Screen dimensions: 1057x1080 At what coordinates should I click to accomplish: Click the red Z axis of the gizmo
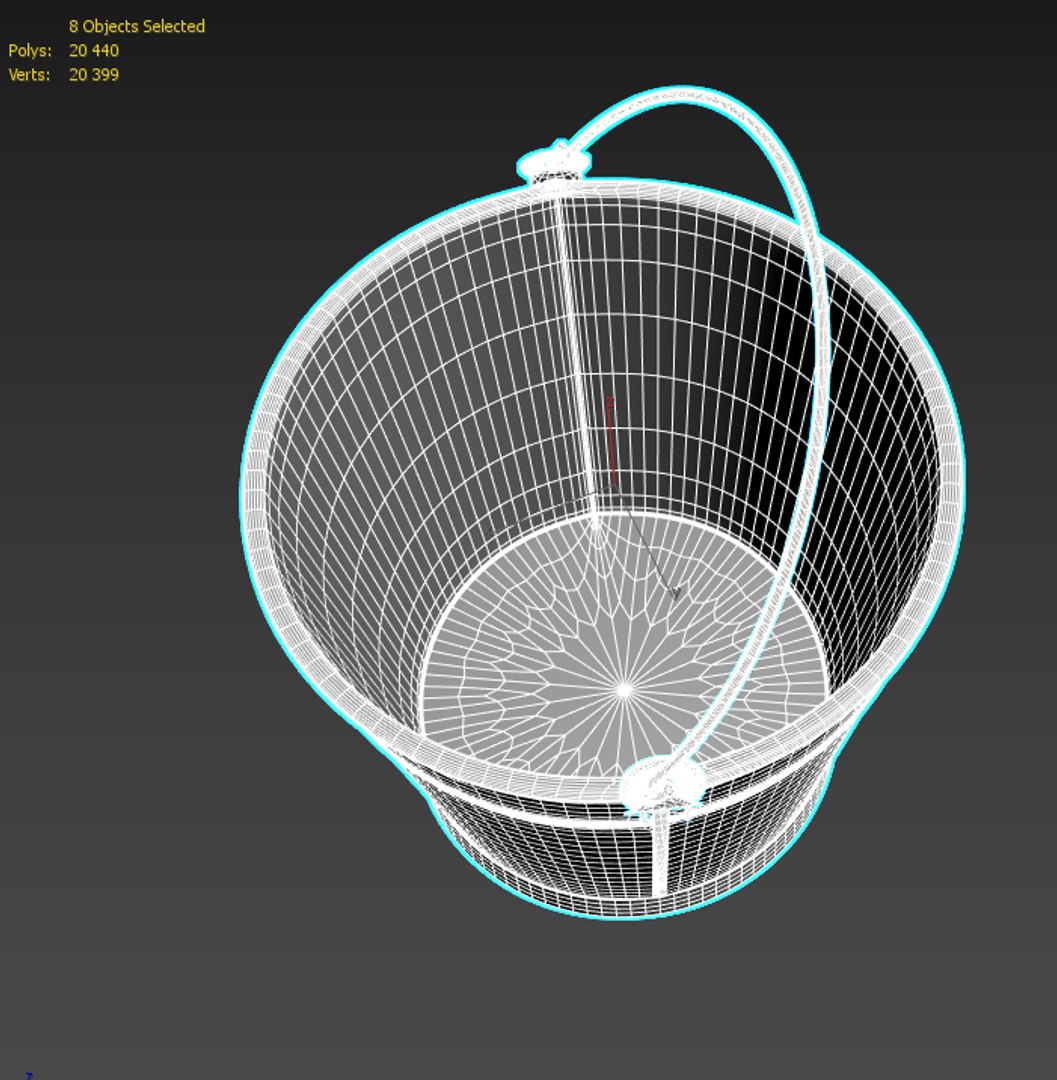click(x=611, y=441)
